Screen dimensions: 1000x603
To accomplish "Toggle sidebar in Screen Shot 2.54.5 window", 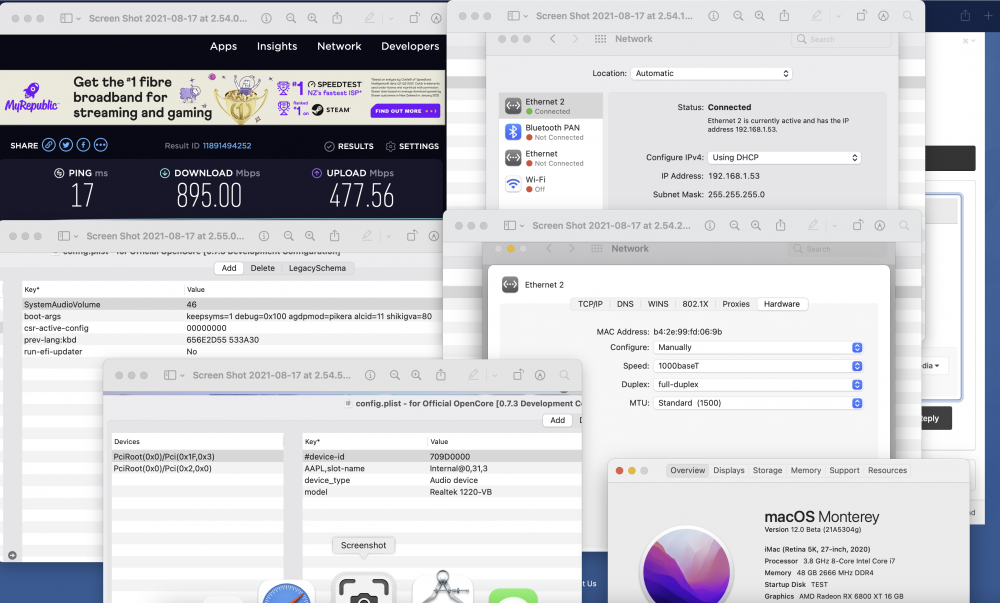I will point(170,375).
